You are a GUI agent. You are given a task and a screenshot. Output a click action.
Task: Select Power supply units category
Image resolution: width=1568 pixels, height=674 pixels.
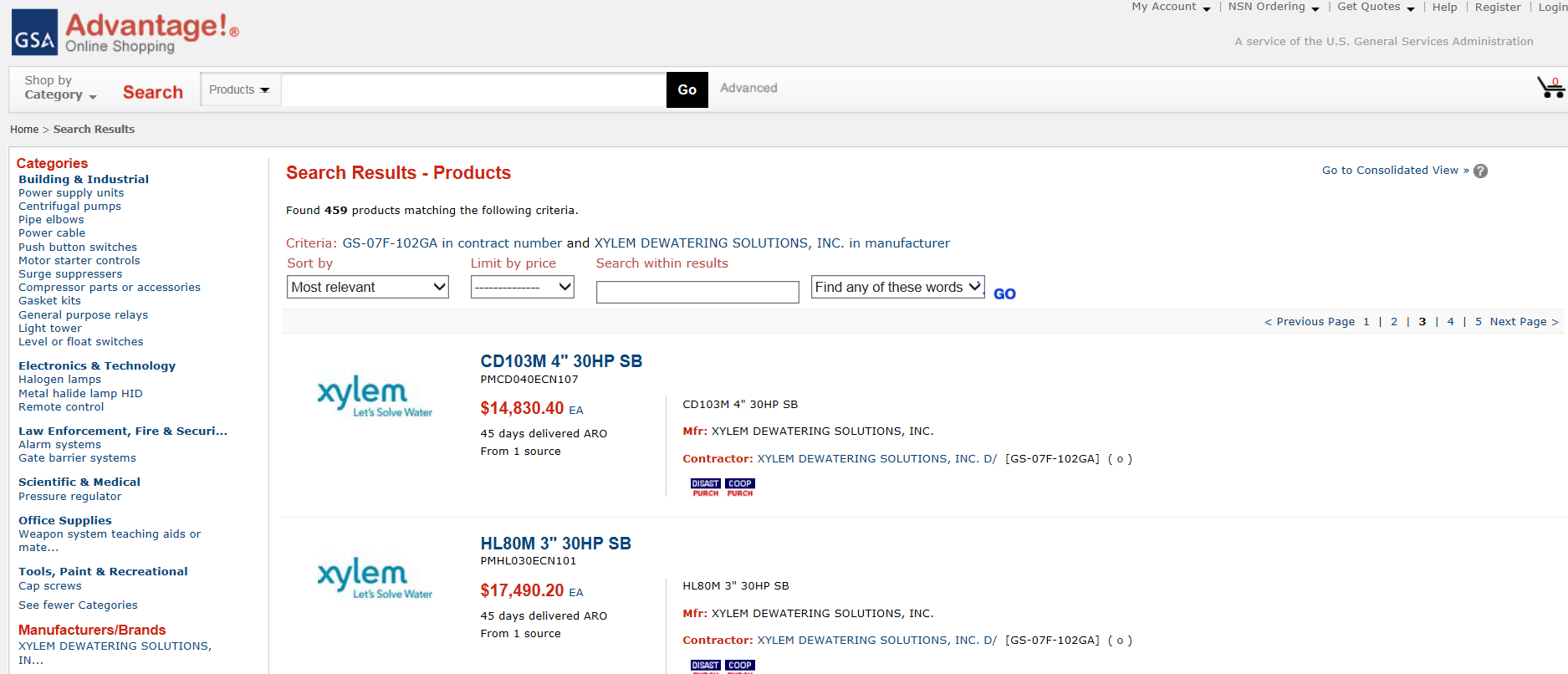tap(71, 192)
